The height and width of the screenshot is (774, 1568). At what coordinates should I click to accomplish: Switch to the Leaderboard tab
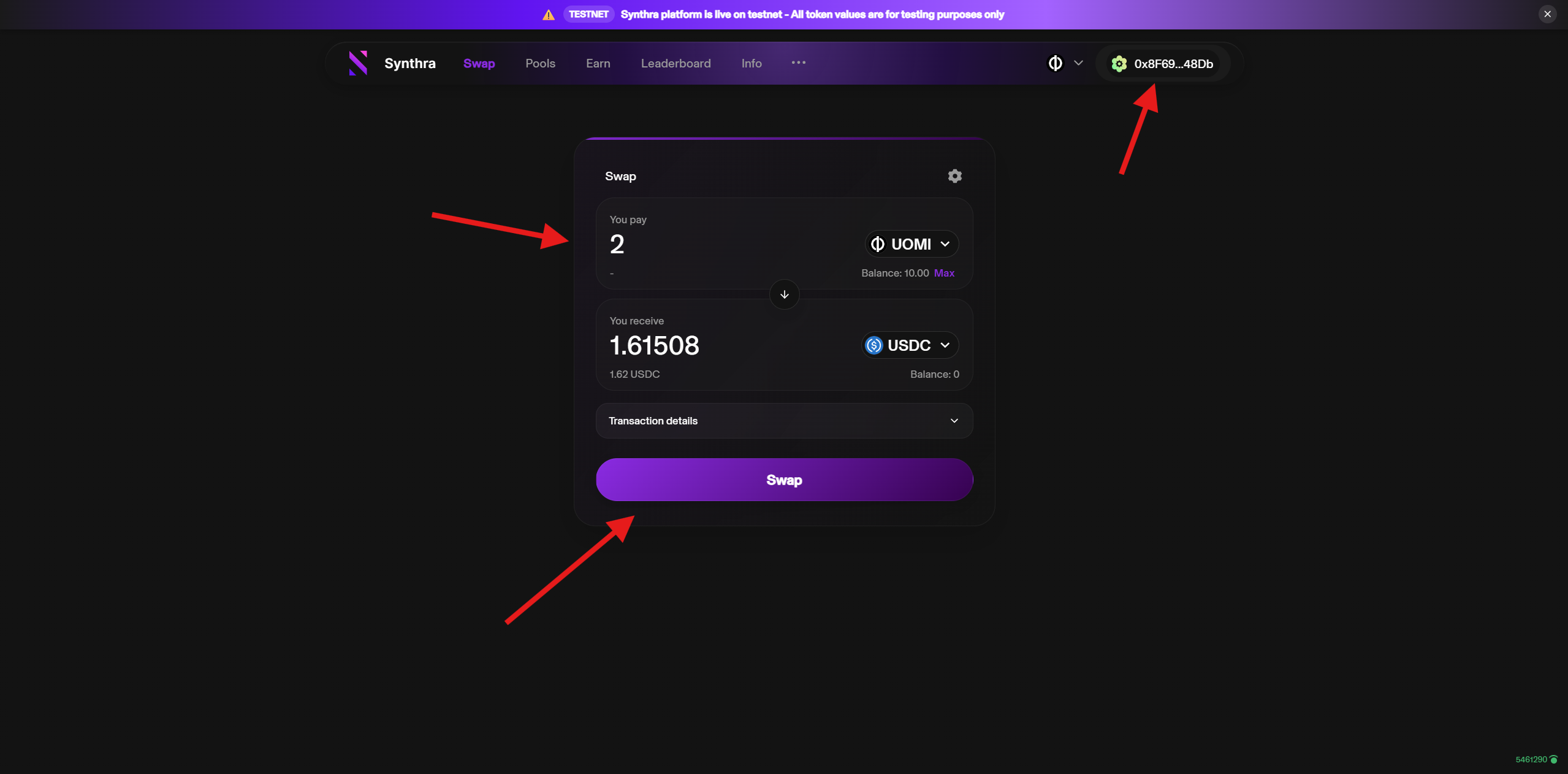676,63
